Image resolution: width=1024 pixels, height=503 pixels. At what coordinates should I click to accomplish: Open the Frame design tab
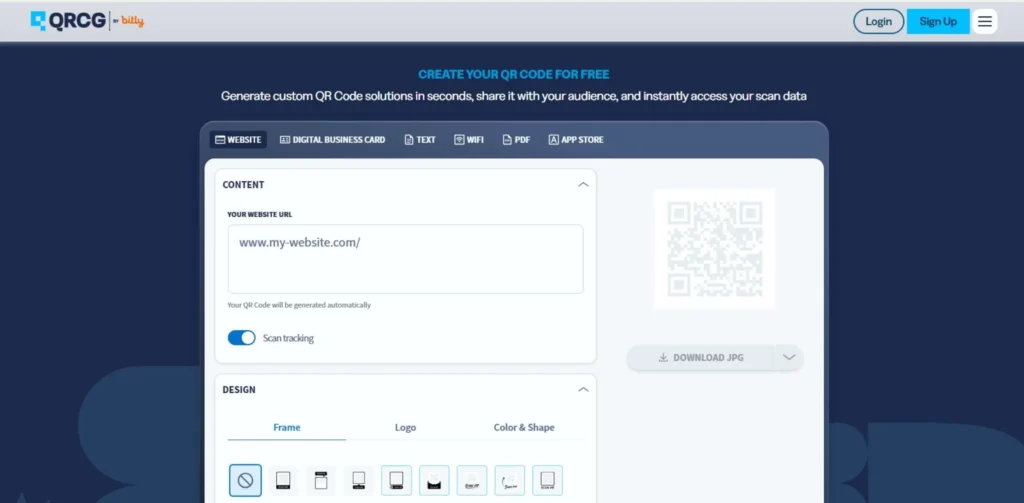287,427
